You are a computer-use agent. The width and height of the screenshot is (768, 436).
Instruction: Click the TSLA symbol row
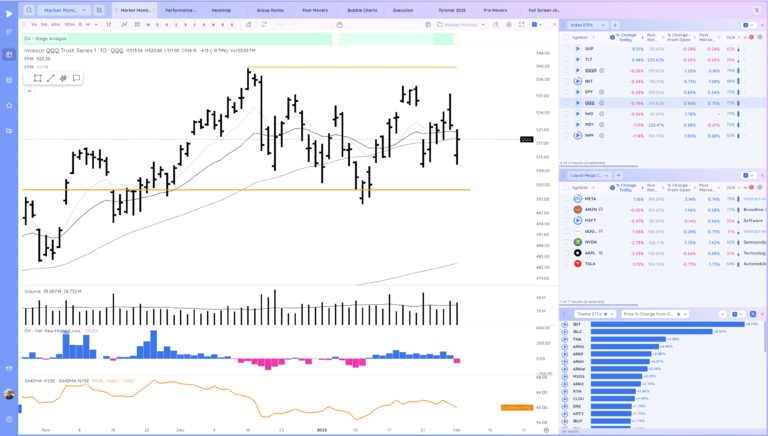(x=590, y=264)
